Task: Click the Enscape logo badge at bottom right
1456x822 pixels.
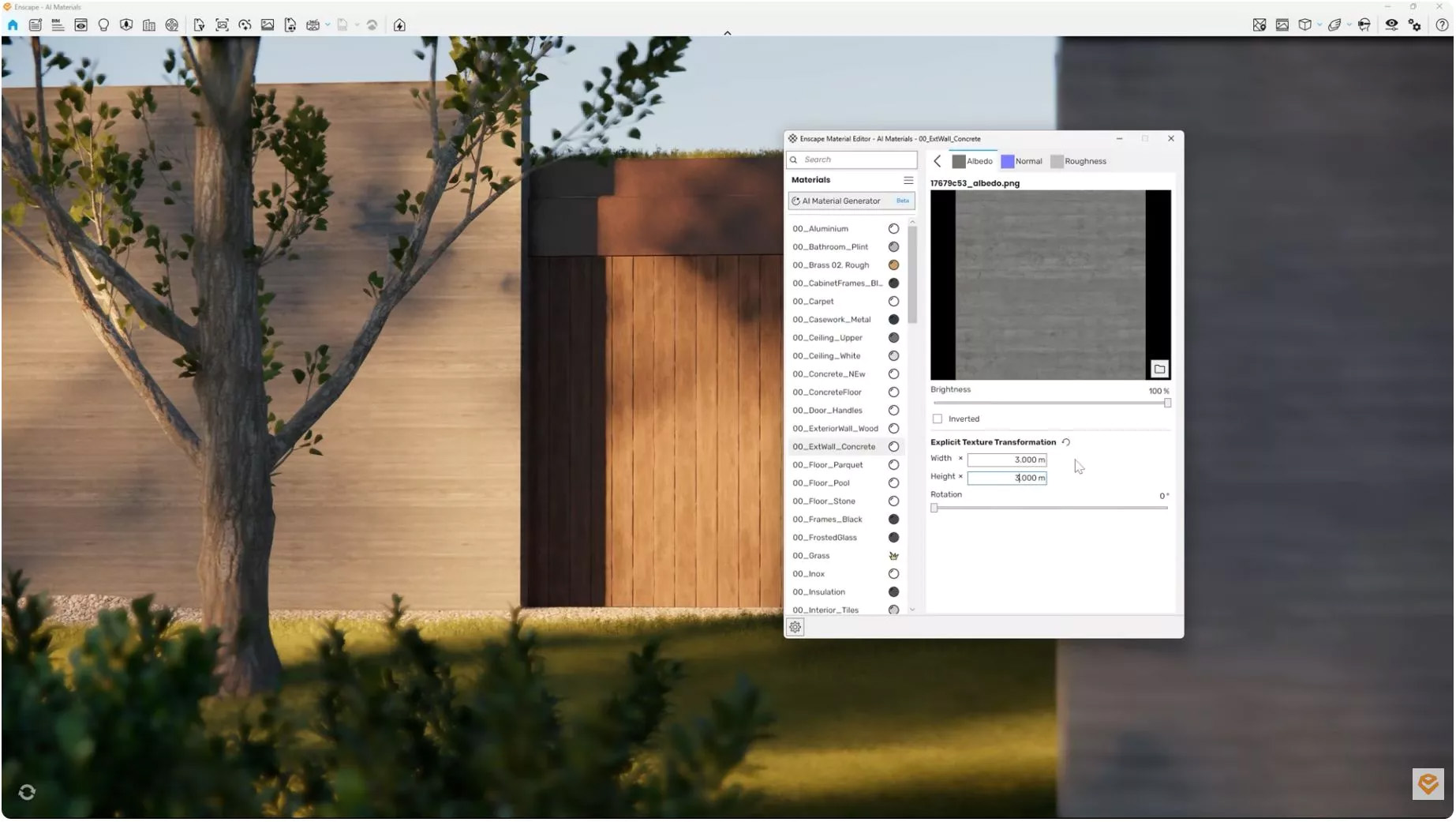Action: point(1428,784)
